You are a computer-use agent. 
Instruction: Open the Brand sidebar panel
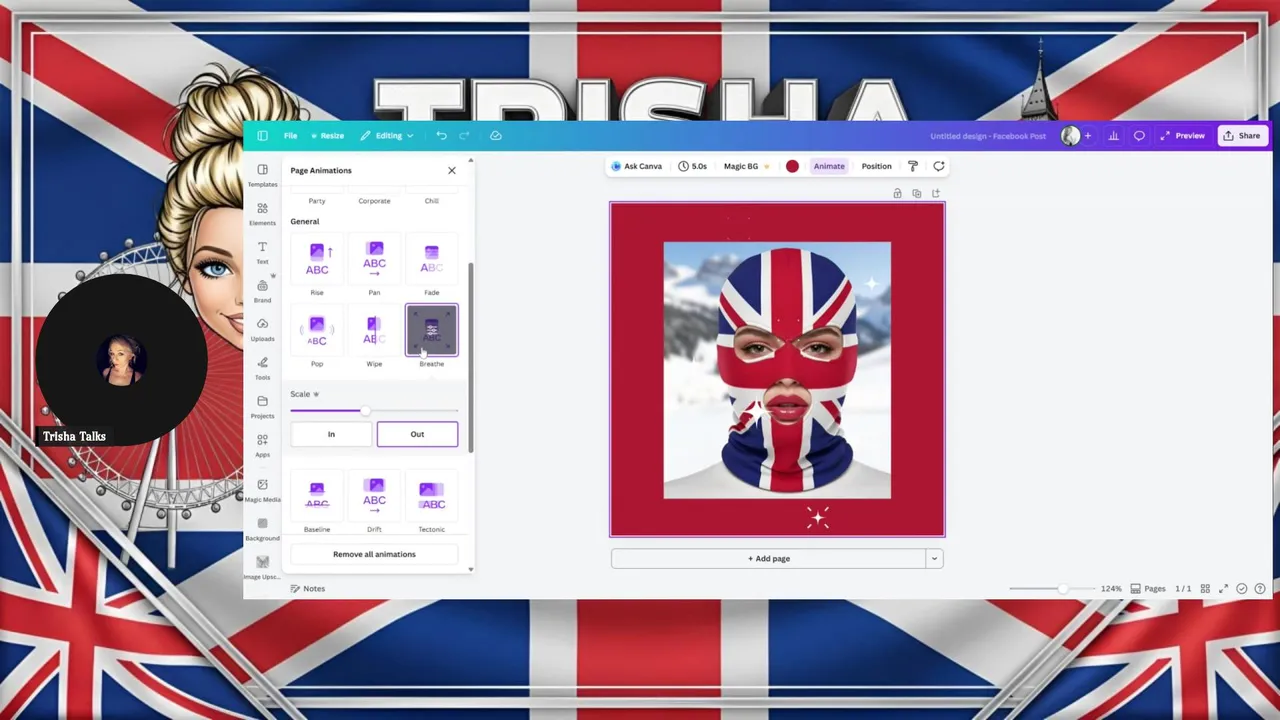click(262, 291)
